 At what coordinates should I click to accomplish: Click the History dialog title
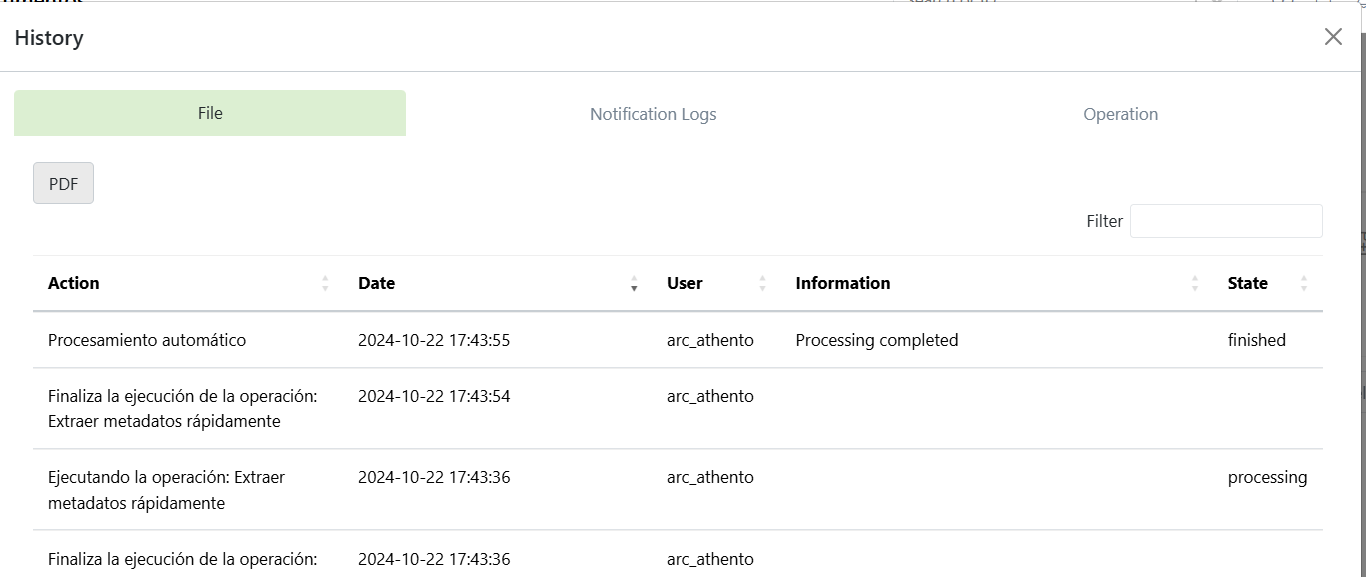click(49, 38)
